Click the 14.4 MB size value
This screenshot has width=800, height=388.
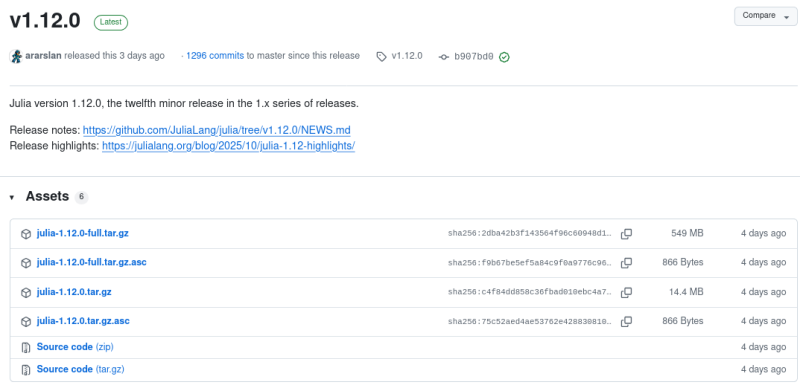(686, 292)
